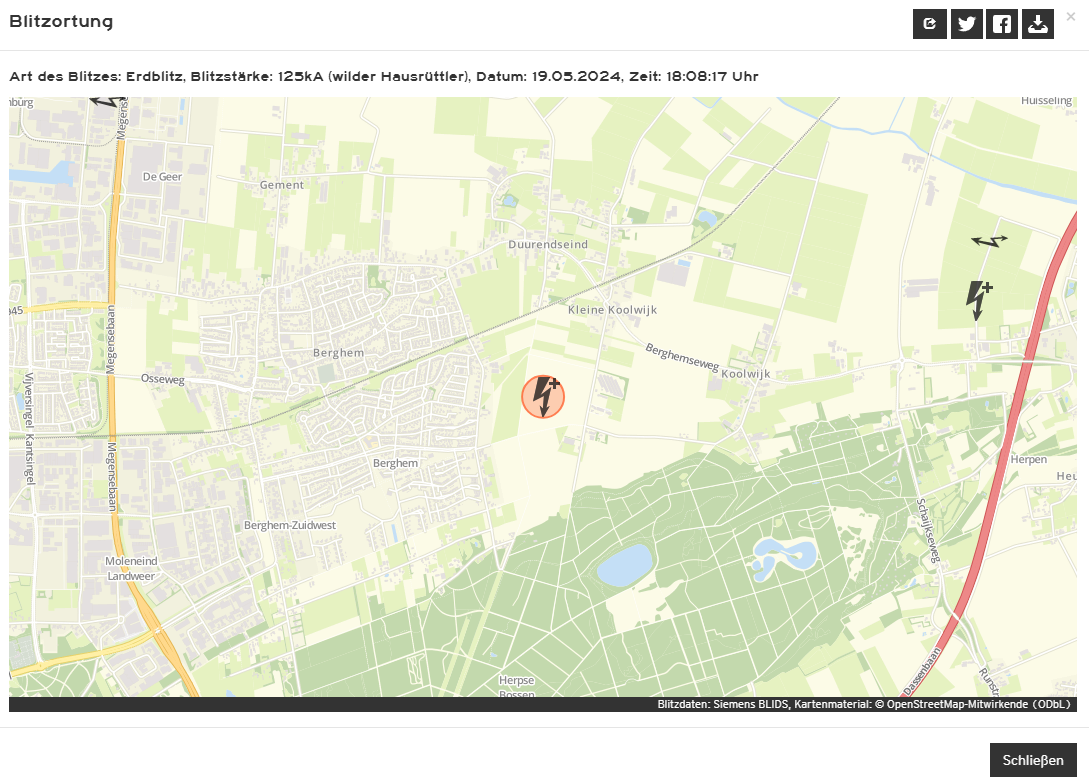Click the De Geer map label

point(162,176)
